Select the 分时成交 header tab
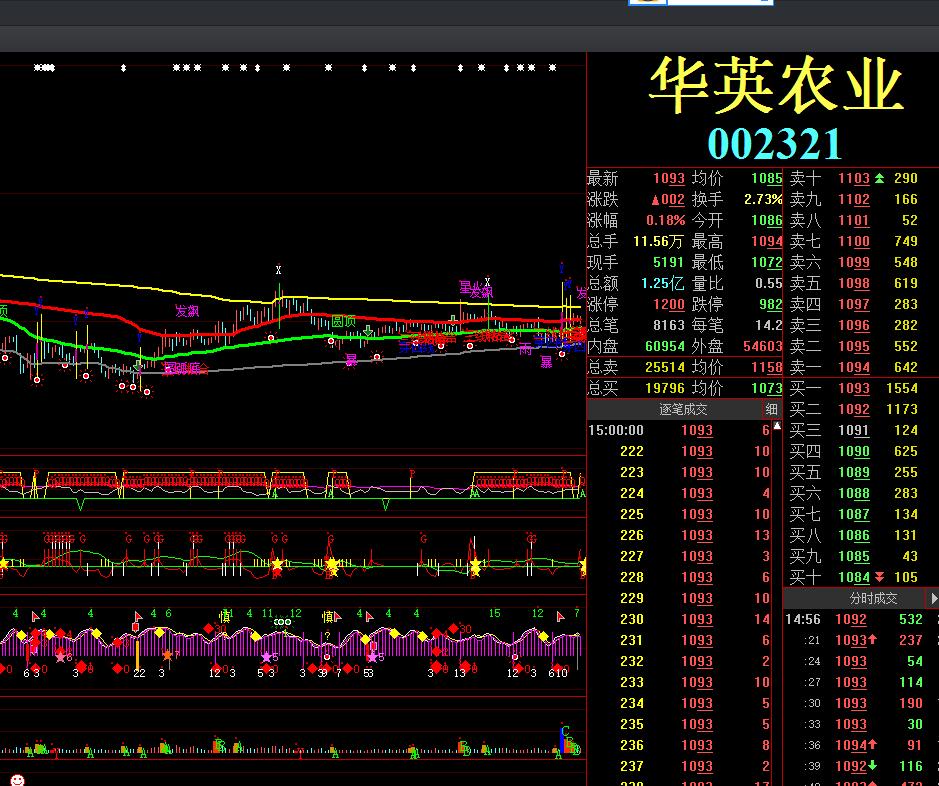The height and width of the screenshot is (786, 939). pos(873,599)
